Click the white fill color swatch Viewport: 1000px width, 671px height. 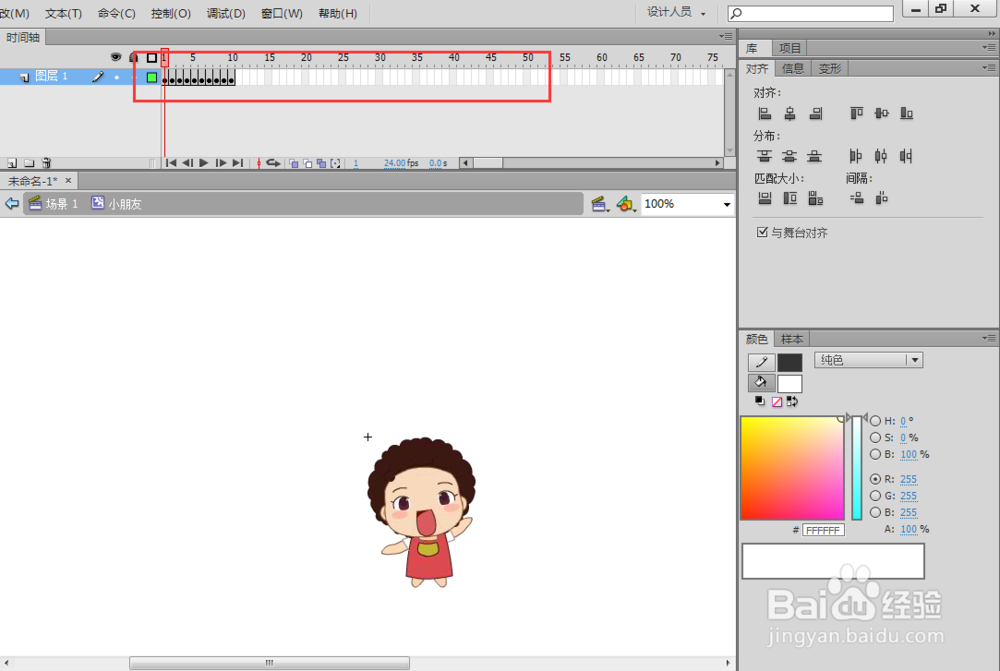[x=790, y=383]
